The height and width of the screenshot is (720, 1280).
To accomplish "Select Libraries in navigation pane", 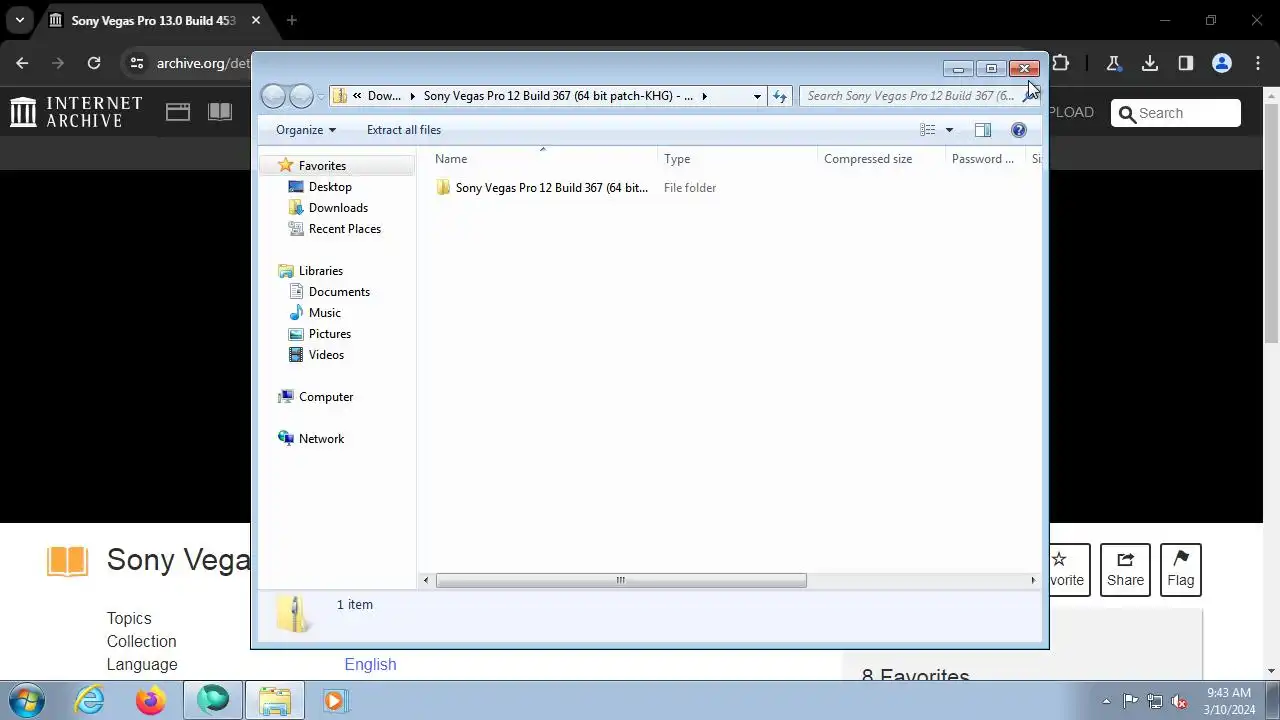I will tap(321, 271).
